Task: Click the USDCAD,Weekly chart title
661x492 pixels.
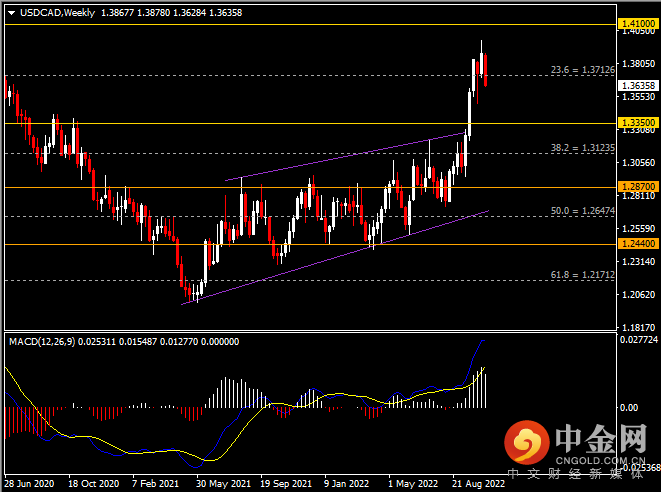Action: point(57,13)
